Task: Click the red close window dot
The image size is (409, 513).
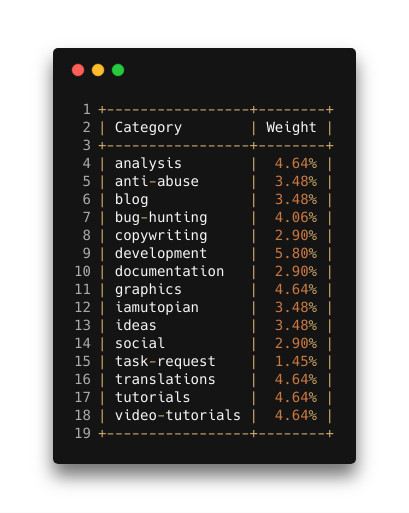Action: tap(78, 70)
